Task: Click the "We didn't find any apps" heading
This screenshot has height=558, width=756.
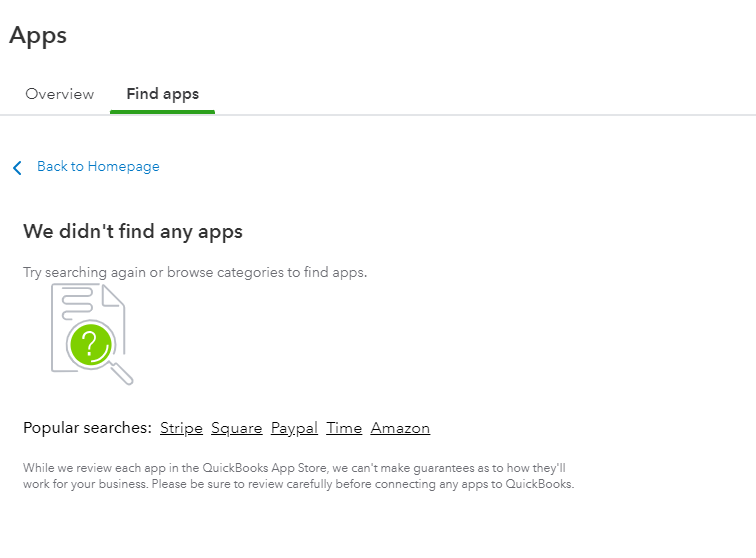Action: tap(133, 232)
